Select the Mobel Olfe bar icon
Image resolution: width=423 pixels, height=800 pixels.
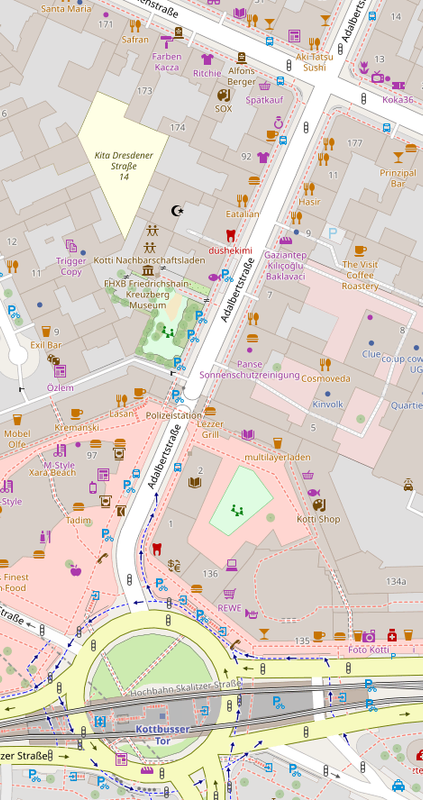click(17, 420)
